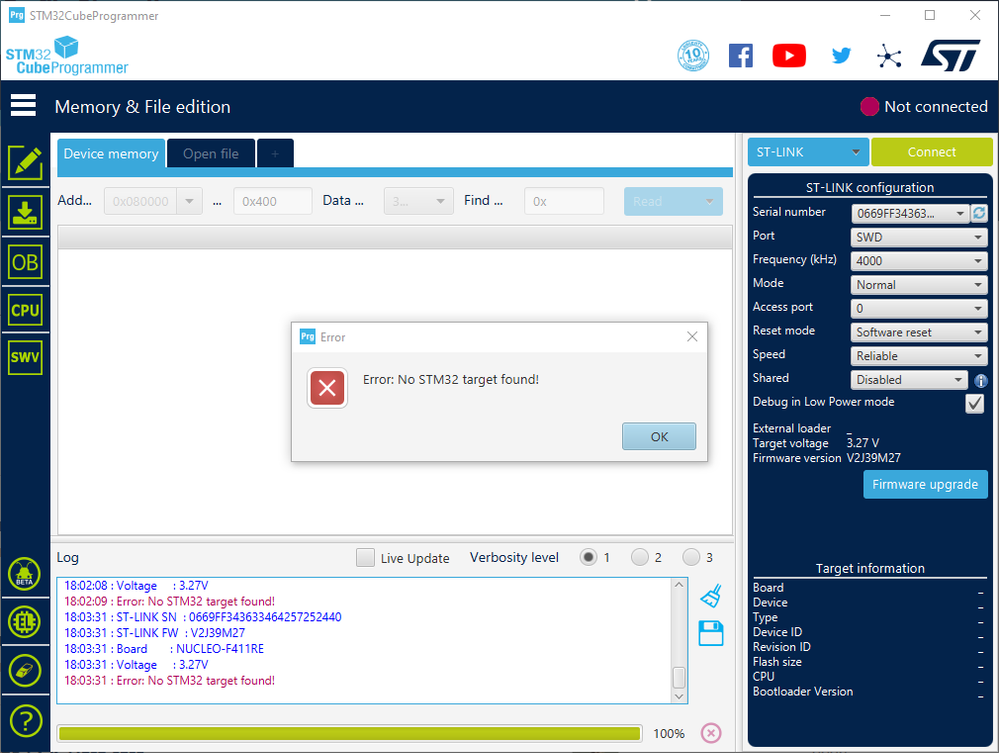
Task: Click the ST community network icon
Action: click(x=889, y=56)
